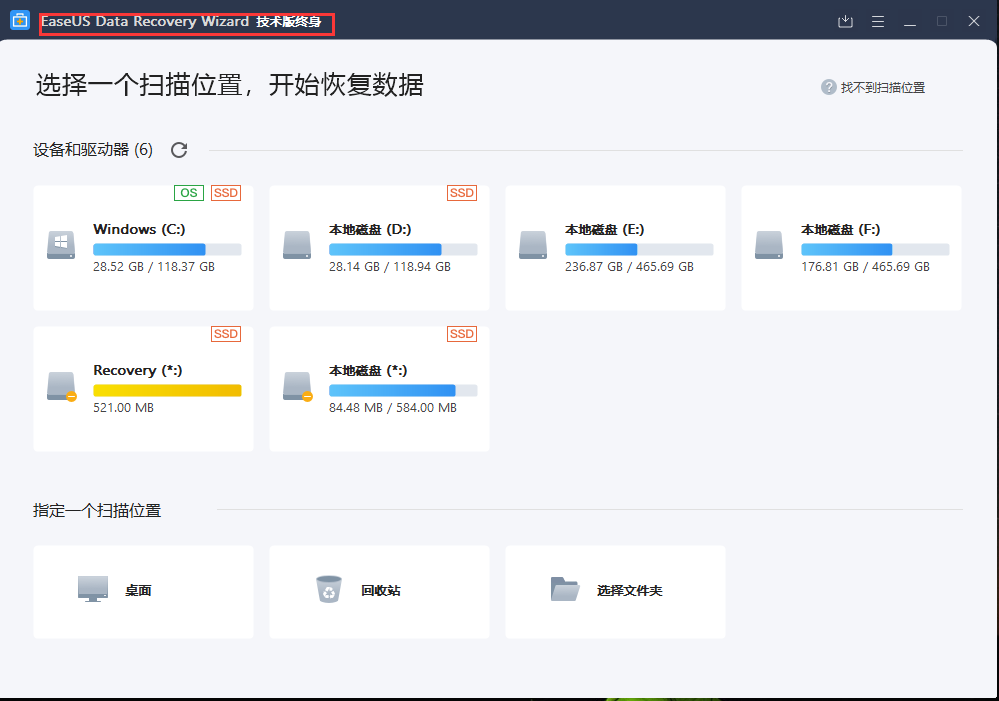This screenshot has width=999, height=701.
Task: Click '176.81 GB / 465.69 GB' text
Action: tap(865, 267)
